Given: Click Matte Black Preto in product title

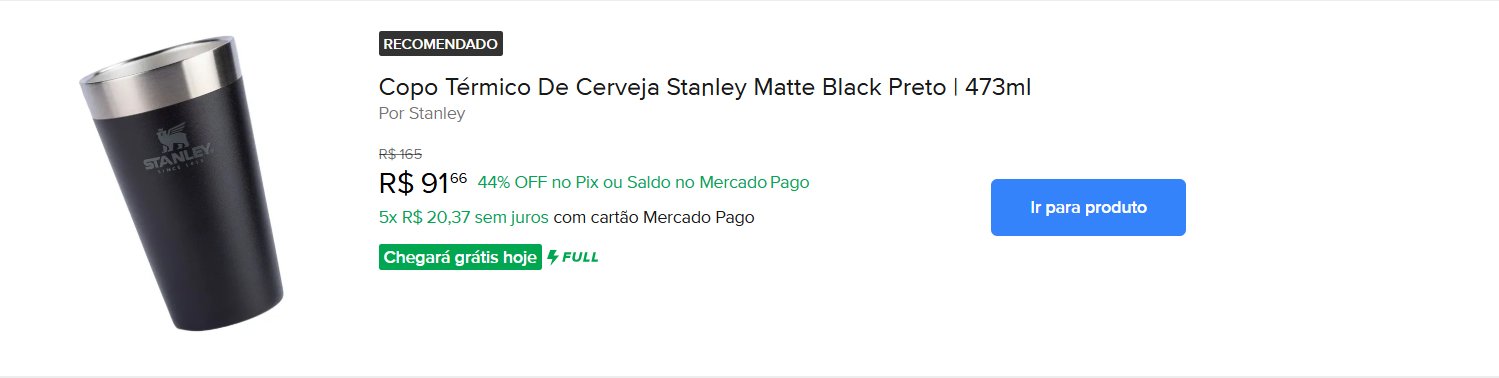Looking at the screenshot, I should tap(849, 87).
